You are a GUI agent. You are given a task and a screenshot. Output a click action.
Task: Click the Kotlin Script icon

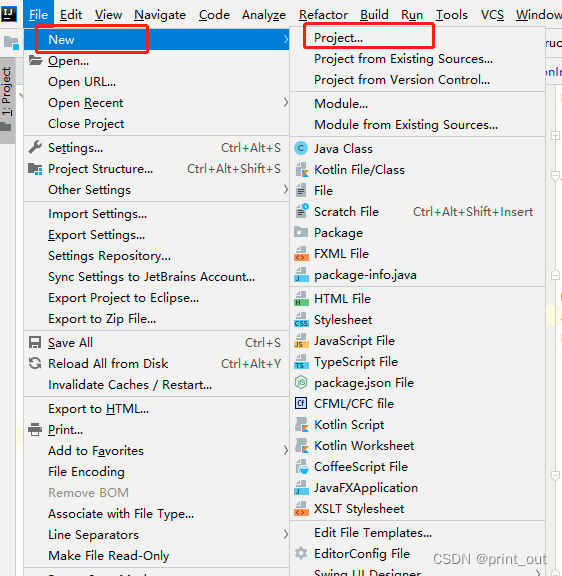click(302, 425)
